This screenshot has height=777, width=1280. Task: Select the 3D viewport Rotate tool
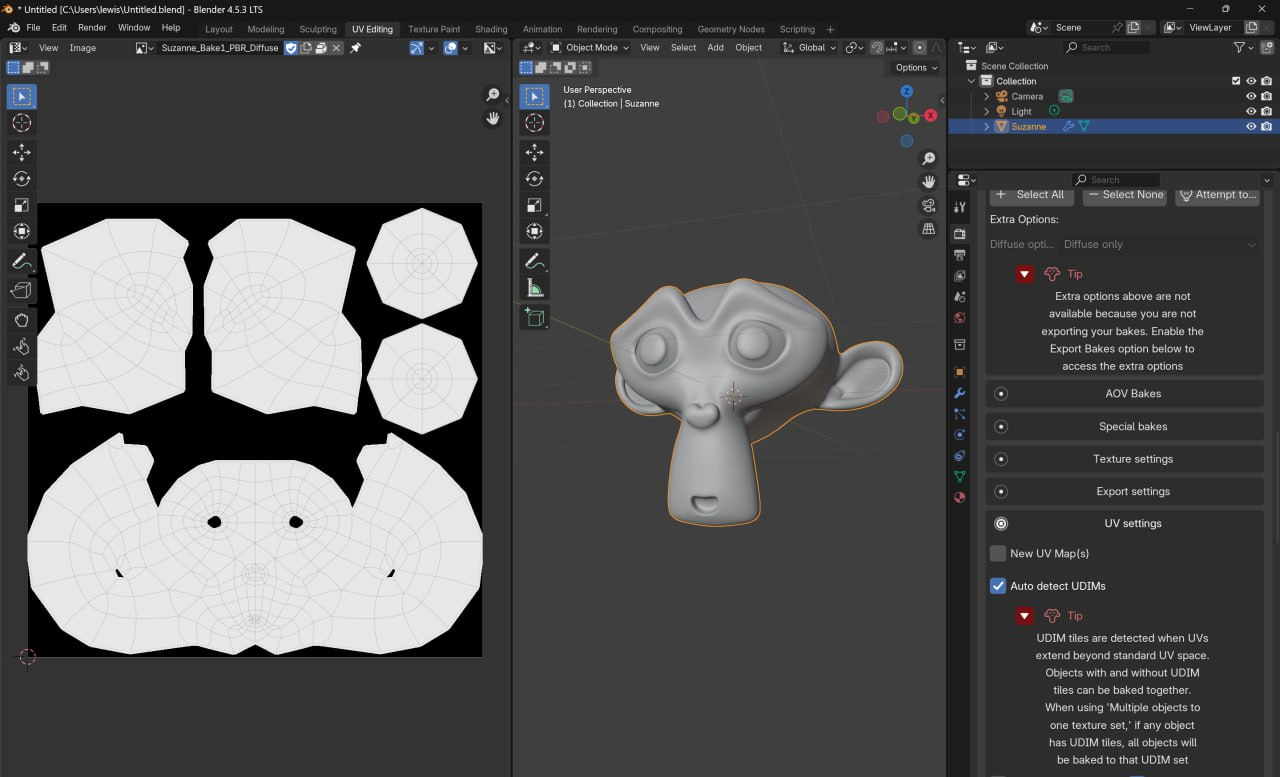(x=535, y=179)
